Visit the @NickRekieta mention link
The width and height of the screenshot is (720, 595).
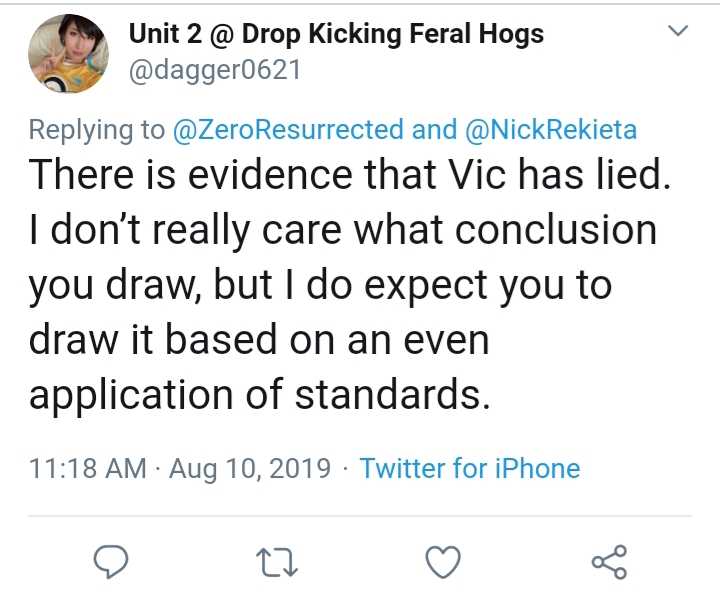(x=551, y=129)
